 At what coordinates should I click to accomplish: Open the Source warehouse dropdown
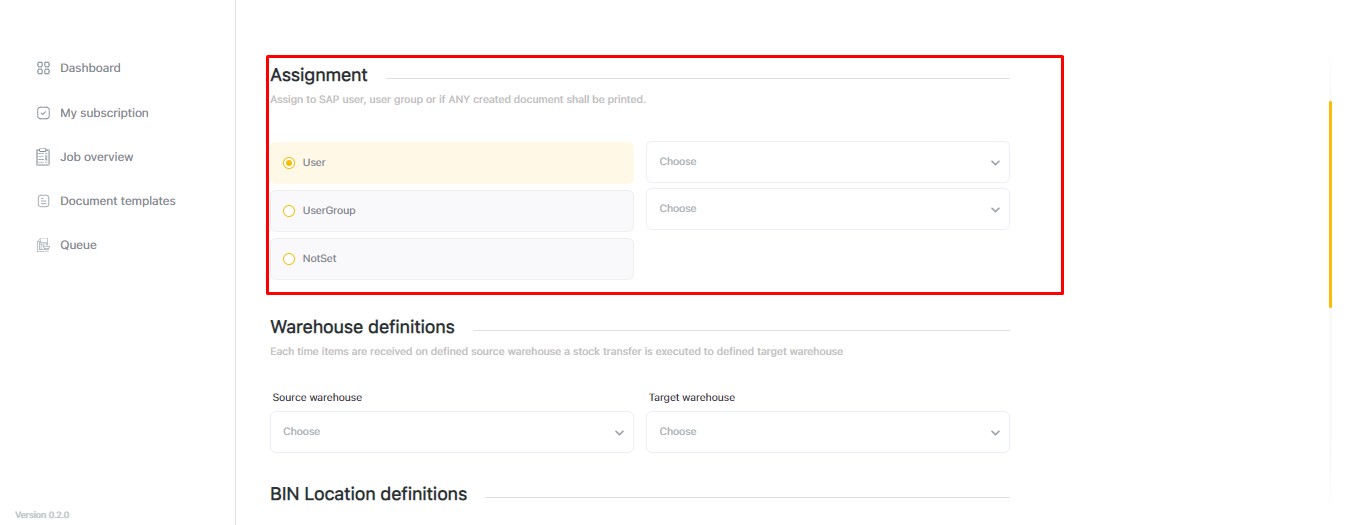point(451,432)
